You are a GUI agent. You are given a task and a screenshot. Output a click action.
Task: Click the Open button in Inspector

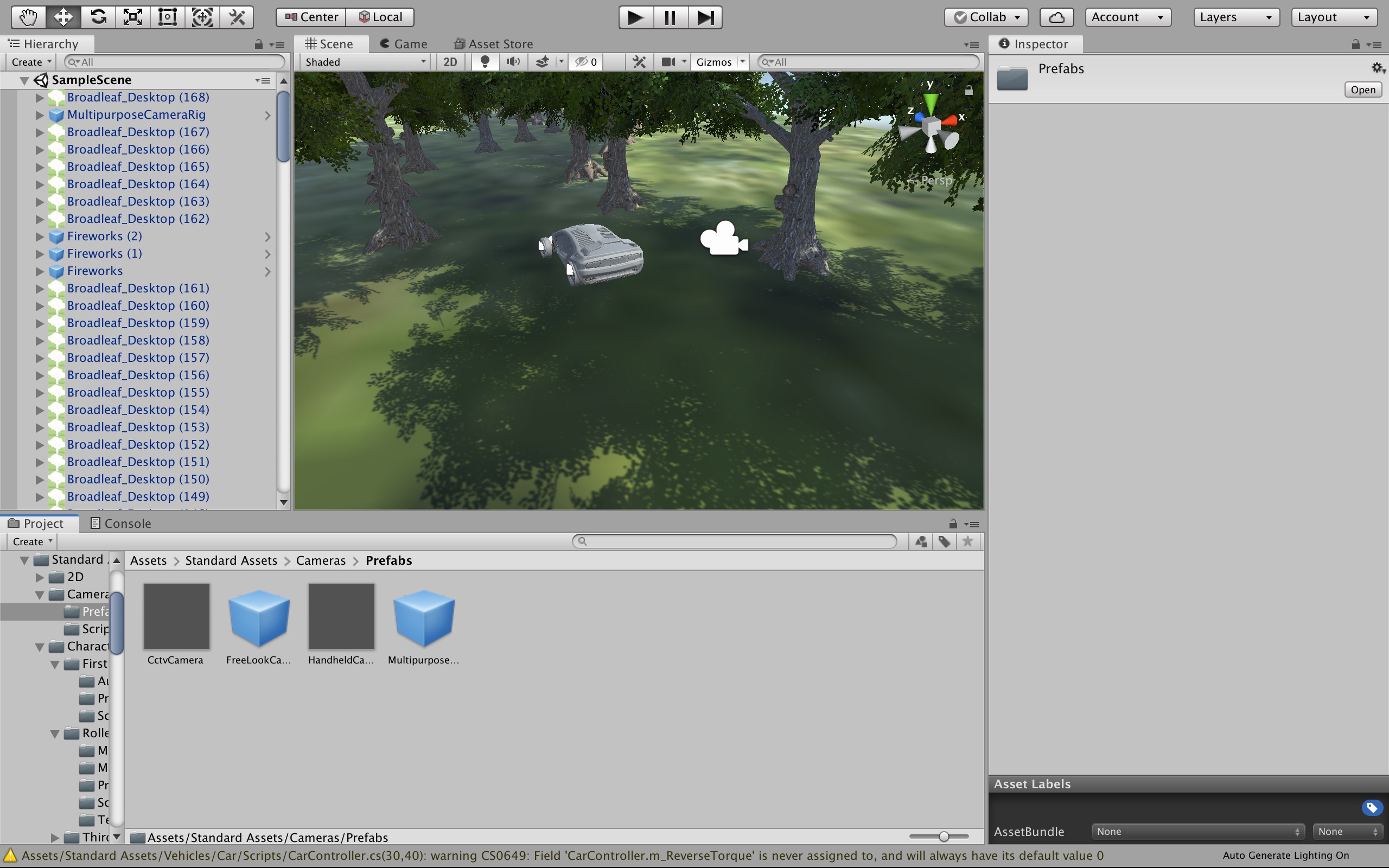tap(1362, 90)
